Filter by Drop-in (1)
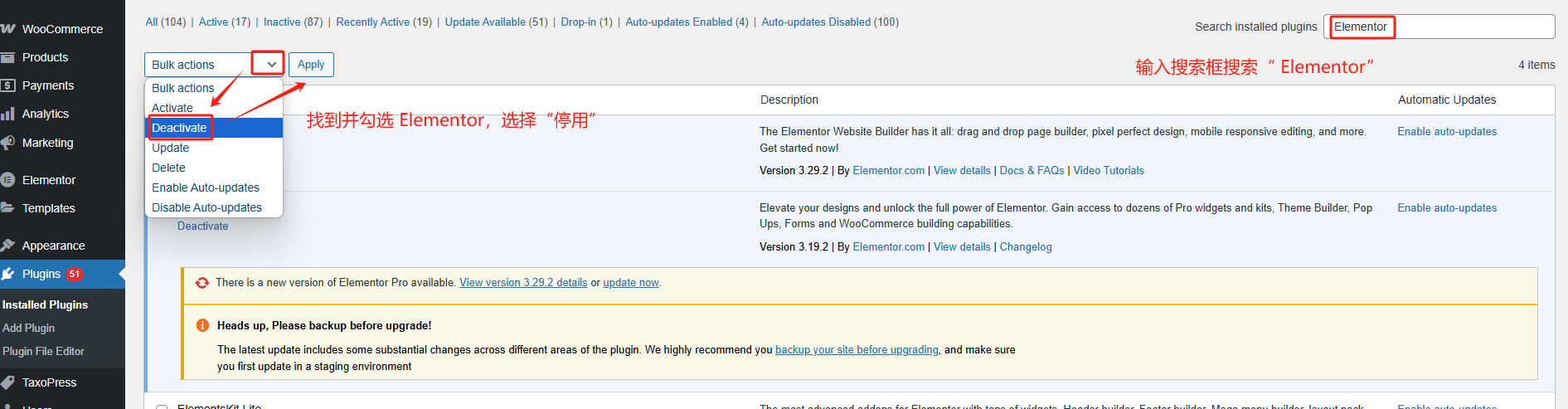Viewport: 1568px width, 409px height. pyautogui.click(x=587, y=22)
